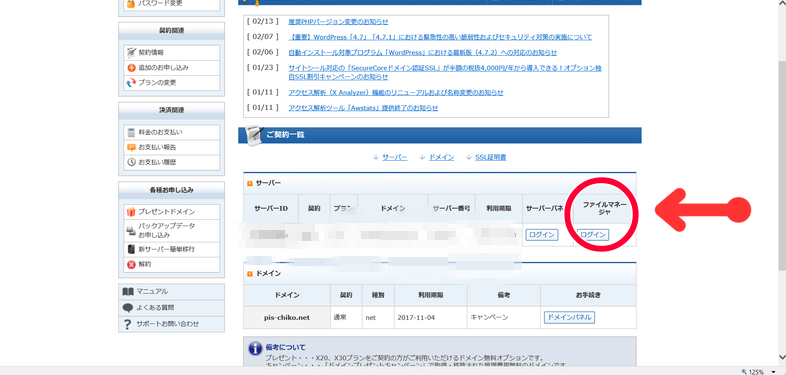Click the magnifier zoom icon in status bar
Screen dimensions: 786x375
744,371
